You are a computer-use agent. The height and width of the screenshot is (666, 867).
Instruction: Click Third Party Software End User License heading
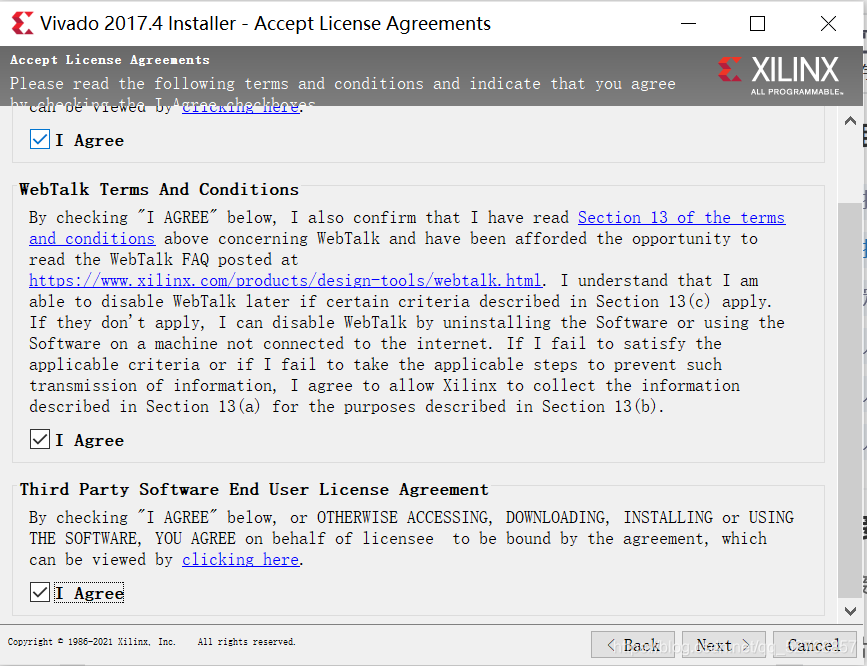(254, 490)
